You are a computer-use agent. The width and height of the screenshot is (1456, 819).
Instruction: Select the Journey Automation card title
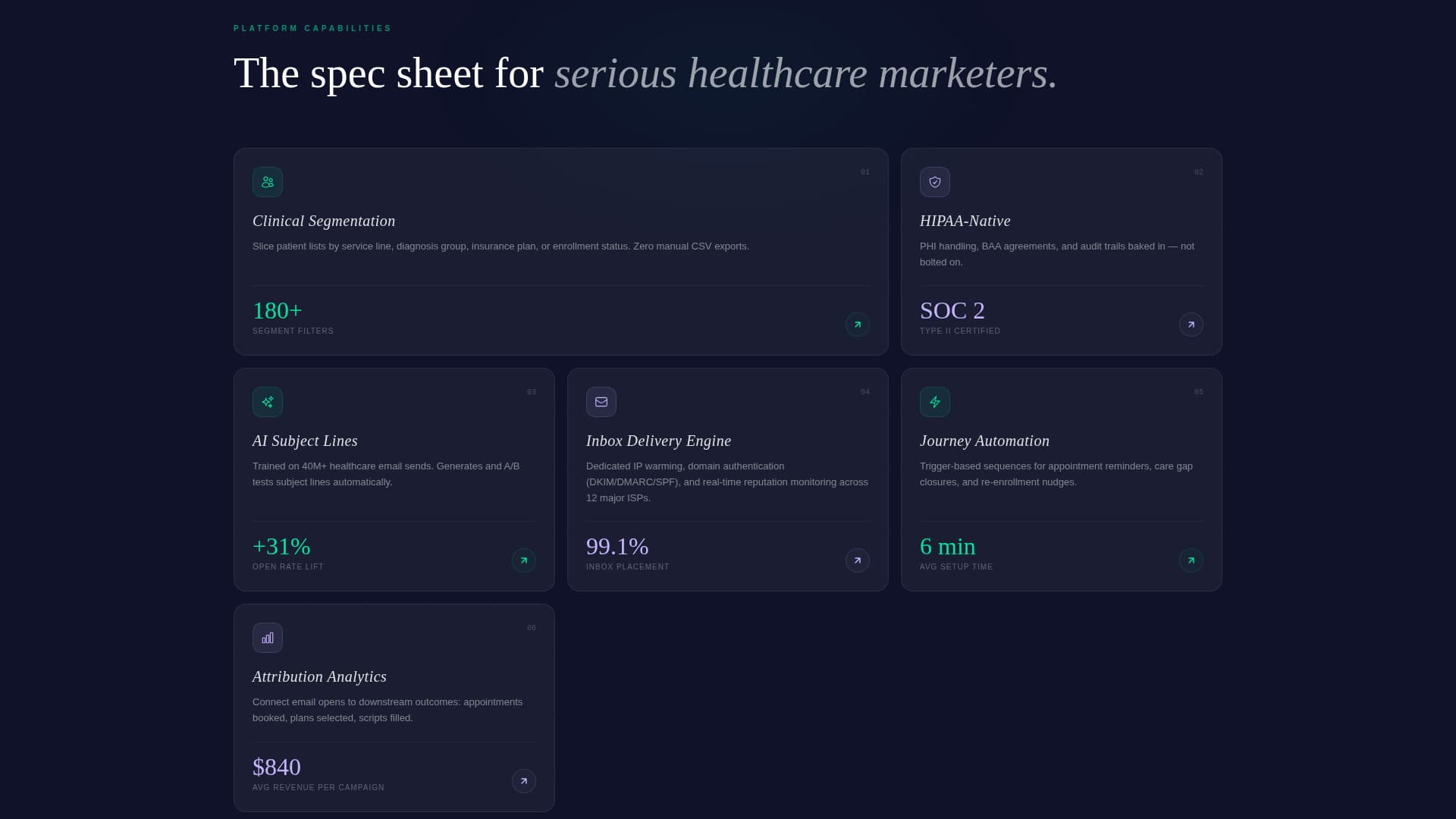click(985, 441)
